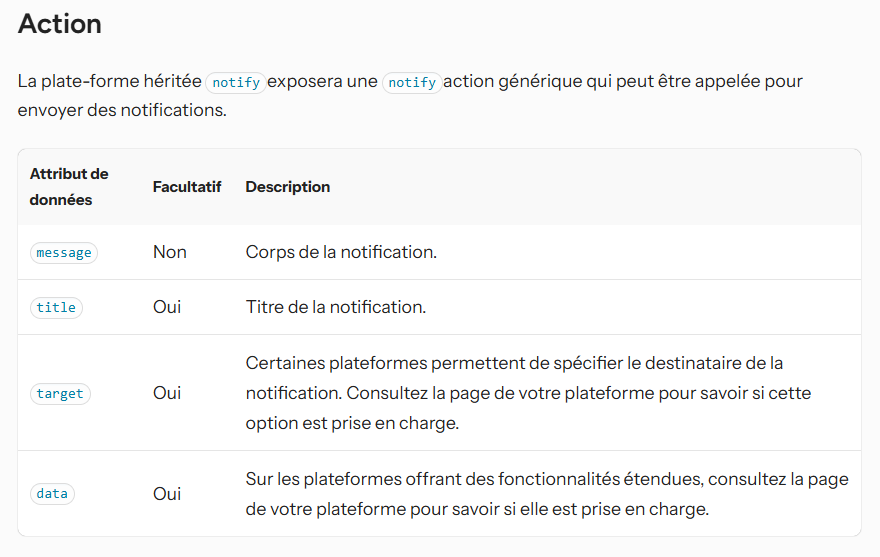This screenshot has height=557, width=880.
Task: Select the message attribute code label
Action: coord(63,253)
